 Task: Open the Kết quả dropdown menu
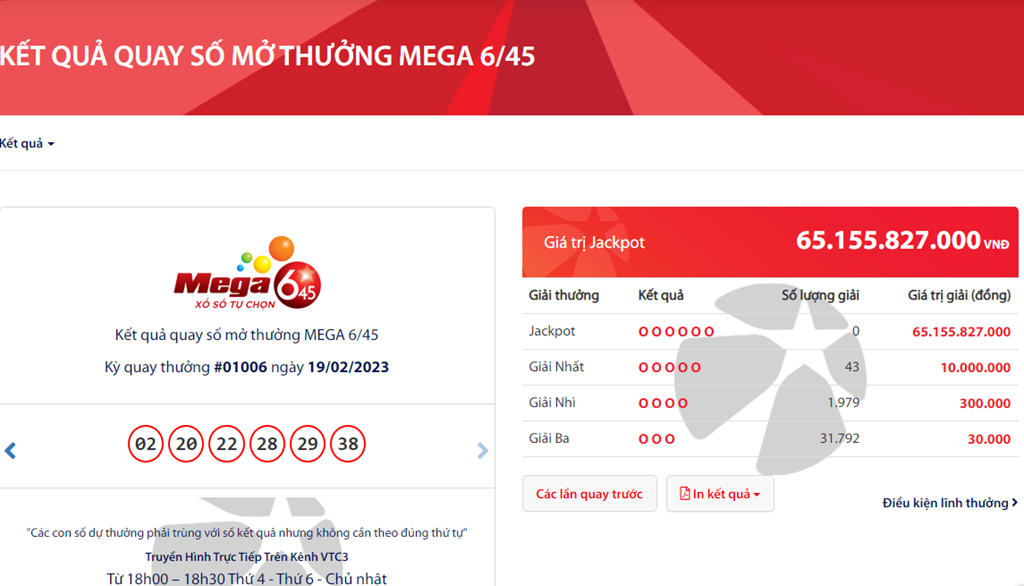pyautogui.click(x=27, y=144)
